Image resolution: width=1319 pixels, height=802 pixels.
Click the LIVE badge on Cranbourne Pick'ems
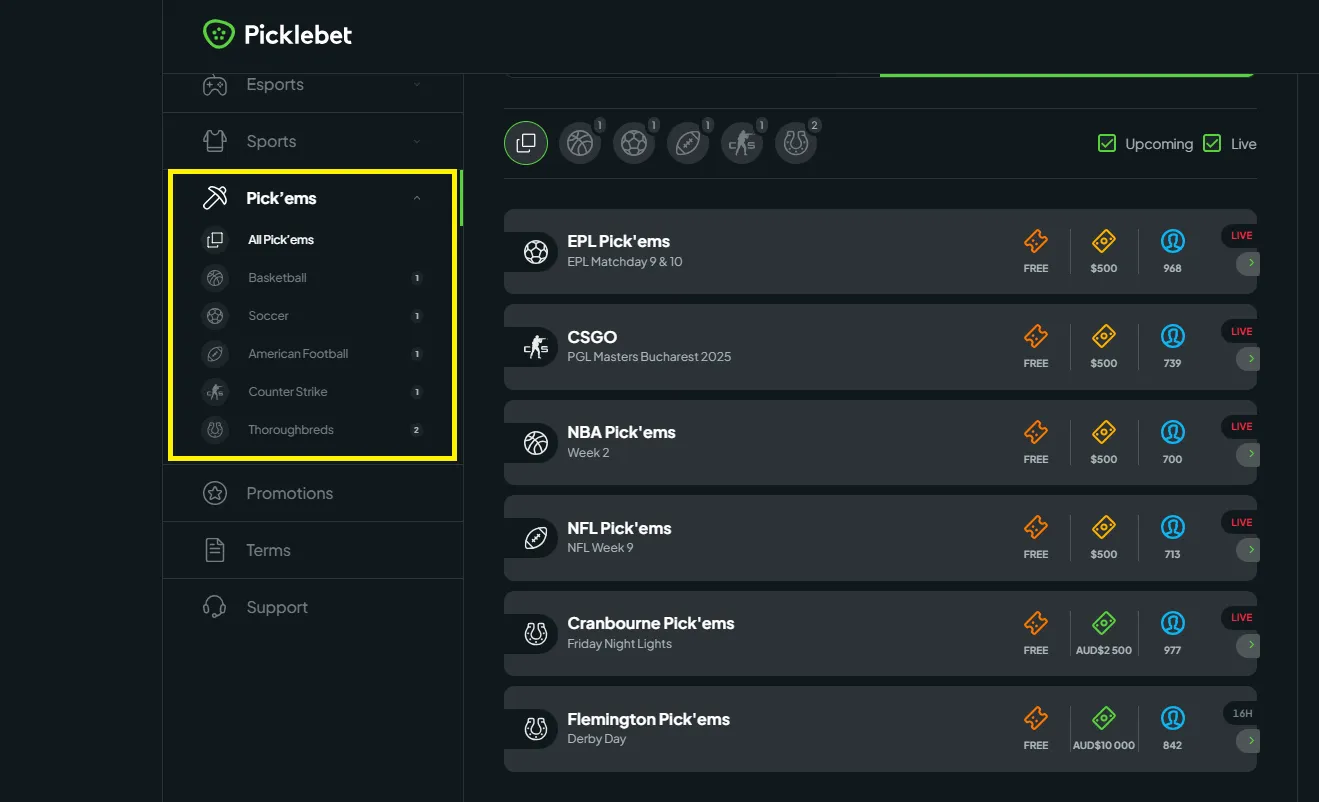click(x=1239, y=617)
